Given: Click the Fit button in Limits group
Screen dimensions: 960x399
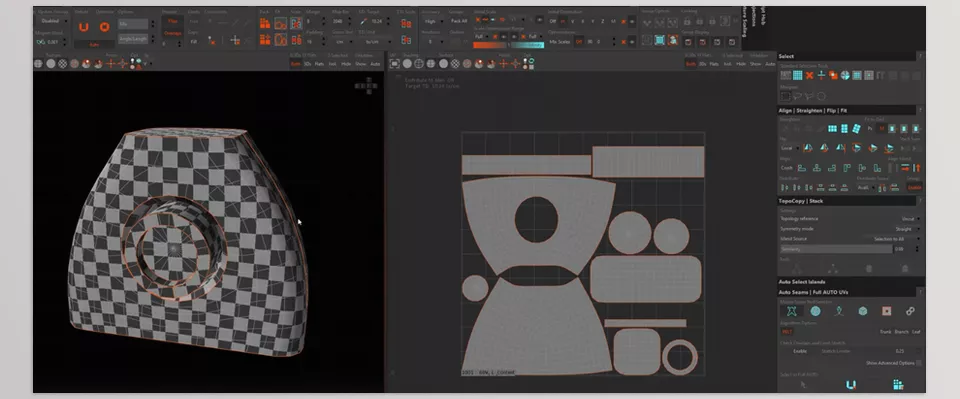Looking at the screenshot, I should [x=193, y=41].
